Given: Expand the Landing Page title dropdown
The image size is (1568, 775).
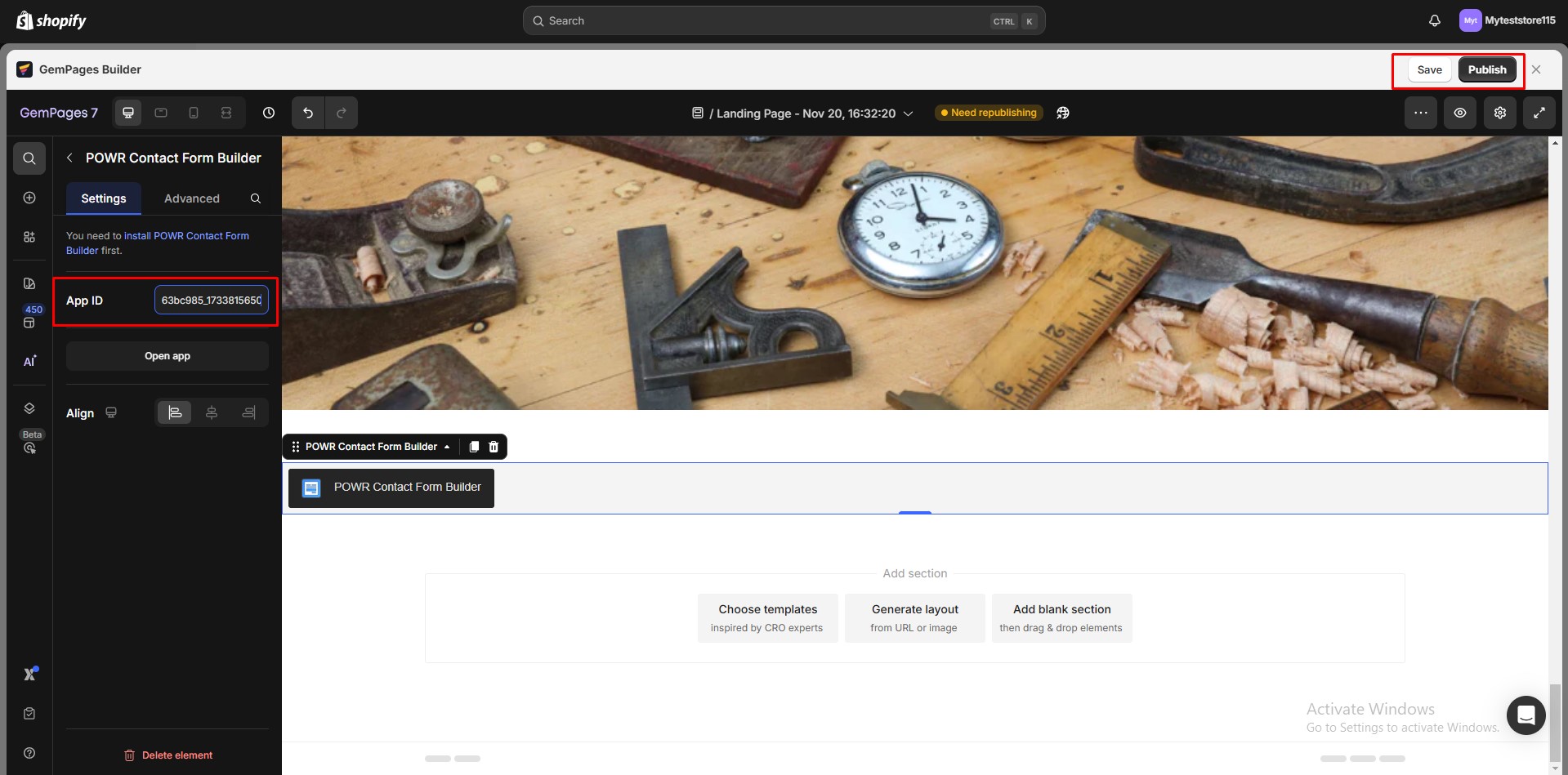Looking at the screenshot, I should click(x=908, y=114).
